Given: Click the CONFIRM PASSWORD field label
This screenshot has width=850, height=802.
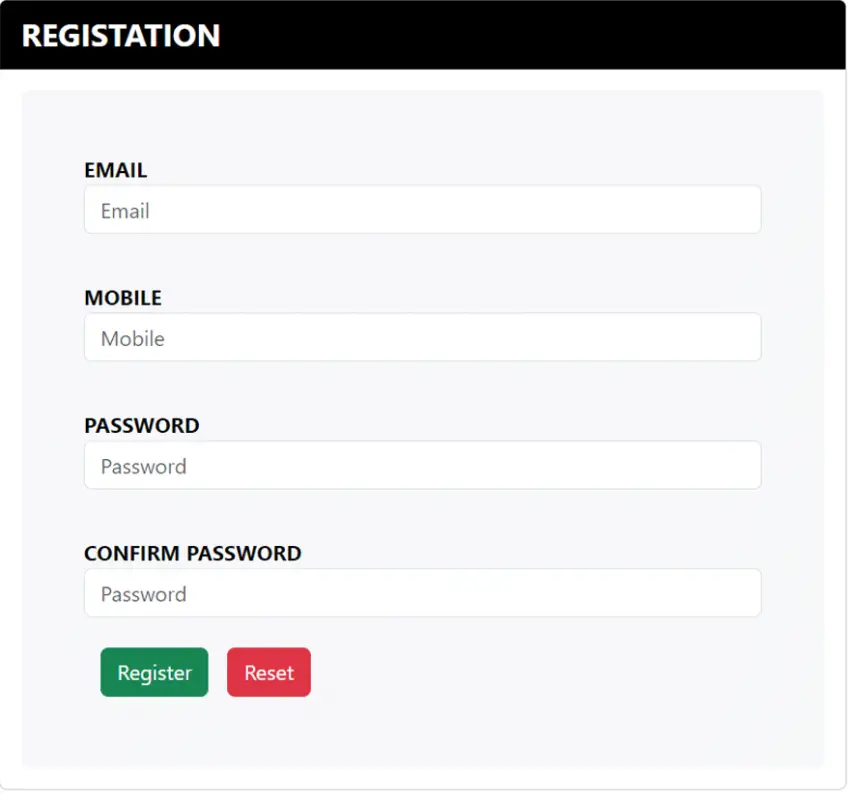Looking at the screenshot, I should click(192, 553).
